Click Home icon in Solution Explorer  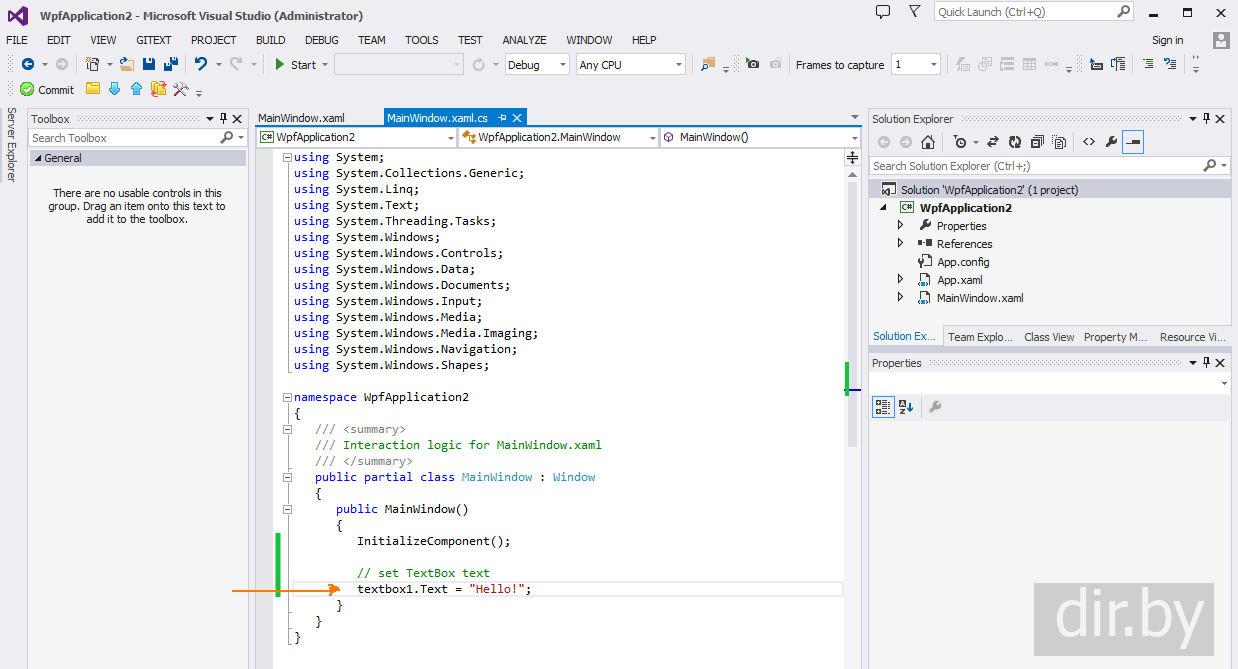pyautogui.click(x=928, y=142)
